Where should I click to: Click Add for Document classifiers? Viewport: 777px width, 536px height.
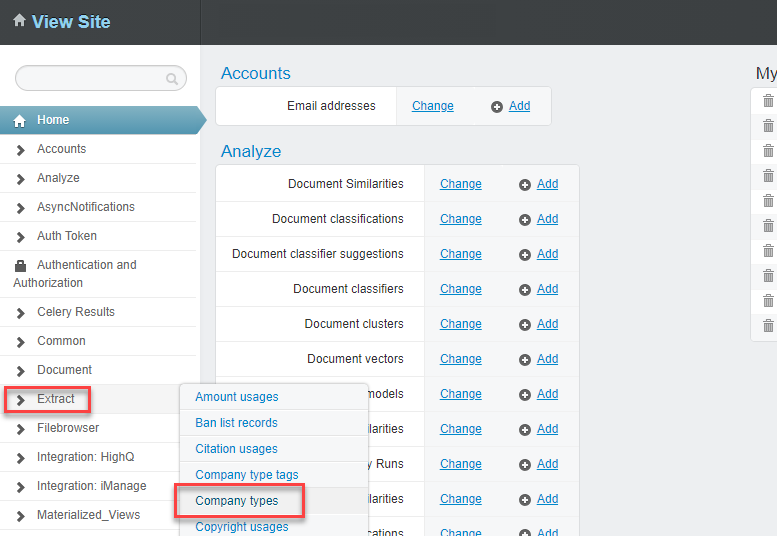click(x=548, y=289)
